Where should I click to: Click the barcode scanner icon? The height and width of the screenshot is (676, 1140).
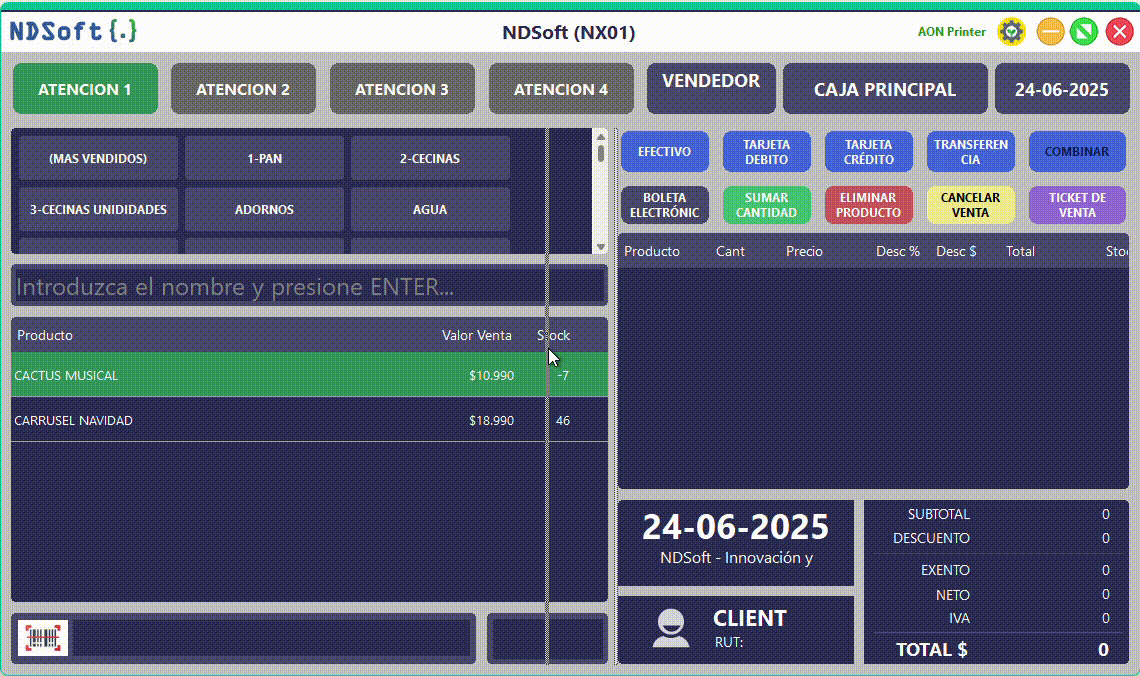[x=43, y=638]
